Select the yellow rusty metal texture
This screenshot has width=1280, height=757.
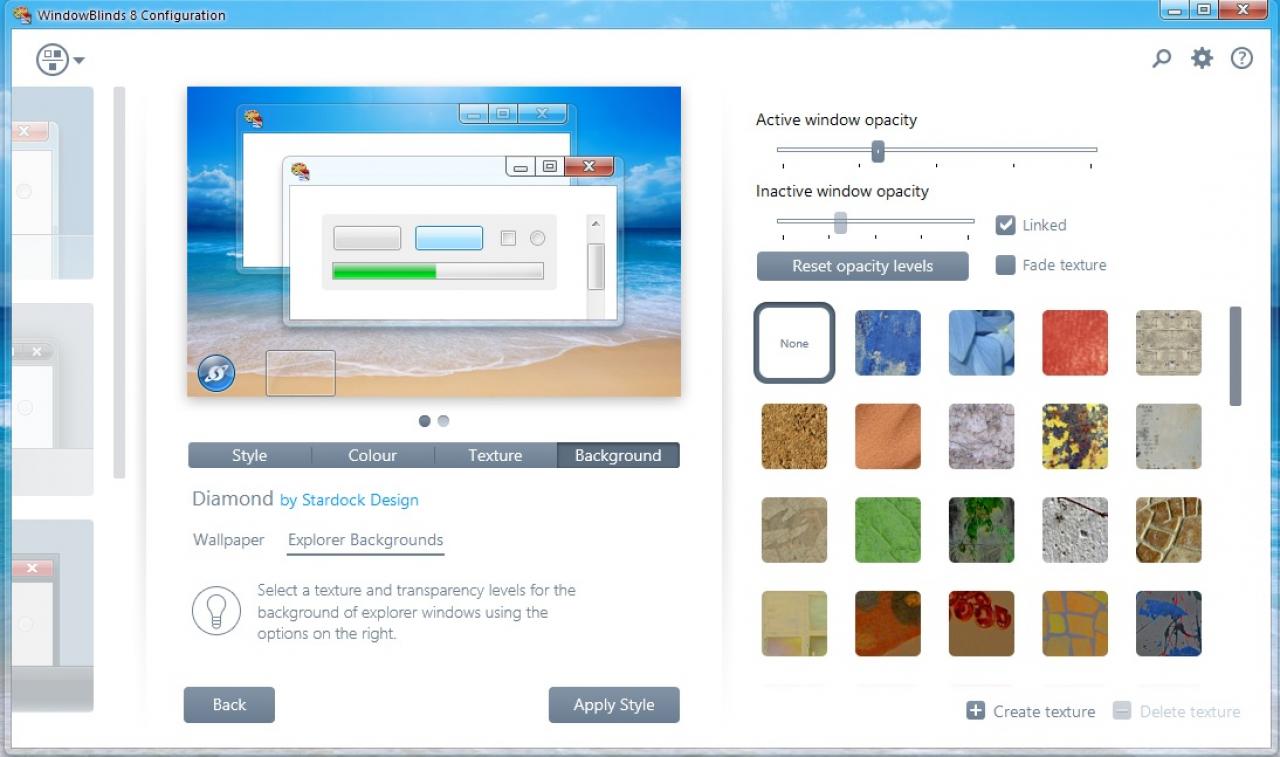[1075, 436]
